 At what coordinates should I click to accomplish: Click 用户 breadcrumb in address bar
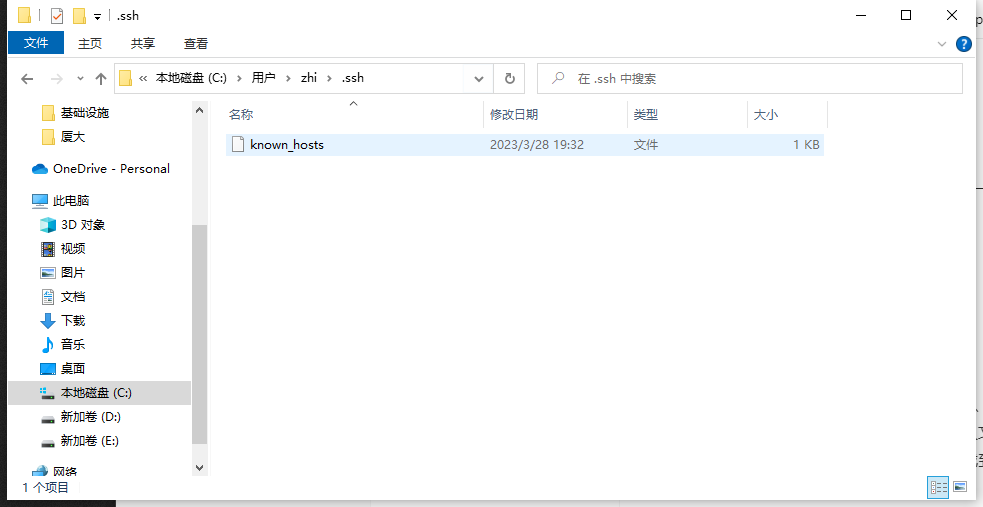[263, 78]
